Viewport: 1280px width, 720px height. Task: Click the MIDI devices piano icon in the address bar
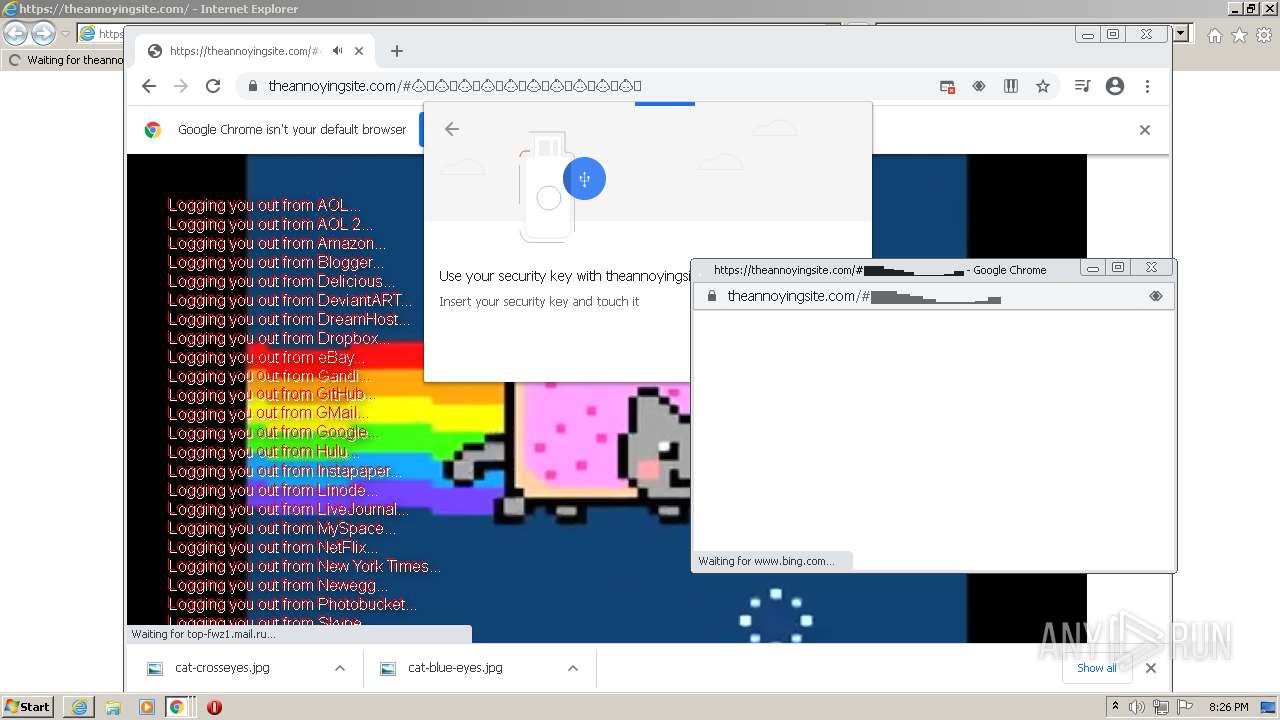(1011, 86)
